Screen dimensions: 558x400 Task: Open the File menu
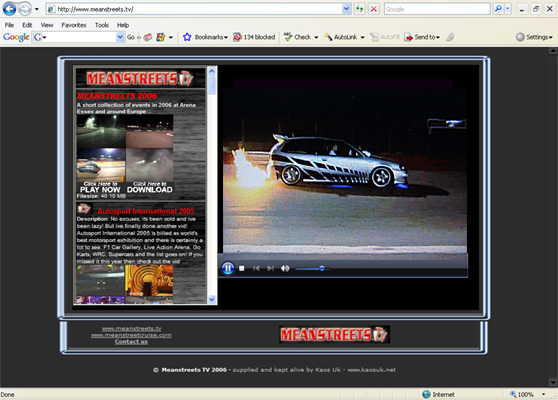pos(9,25)
